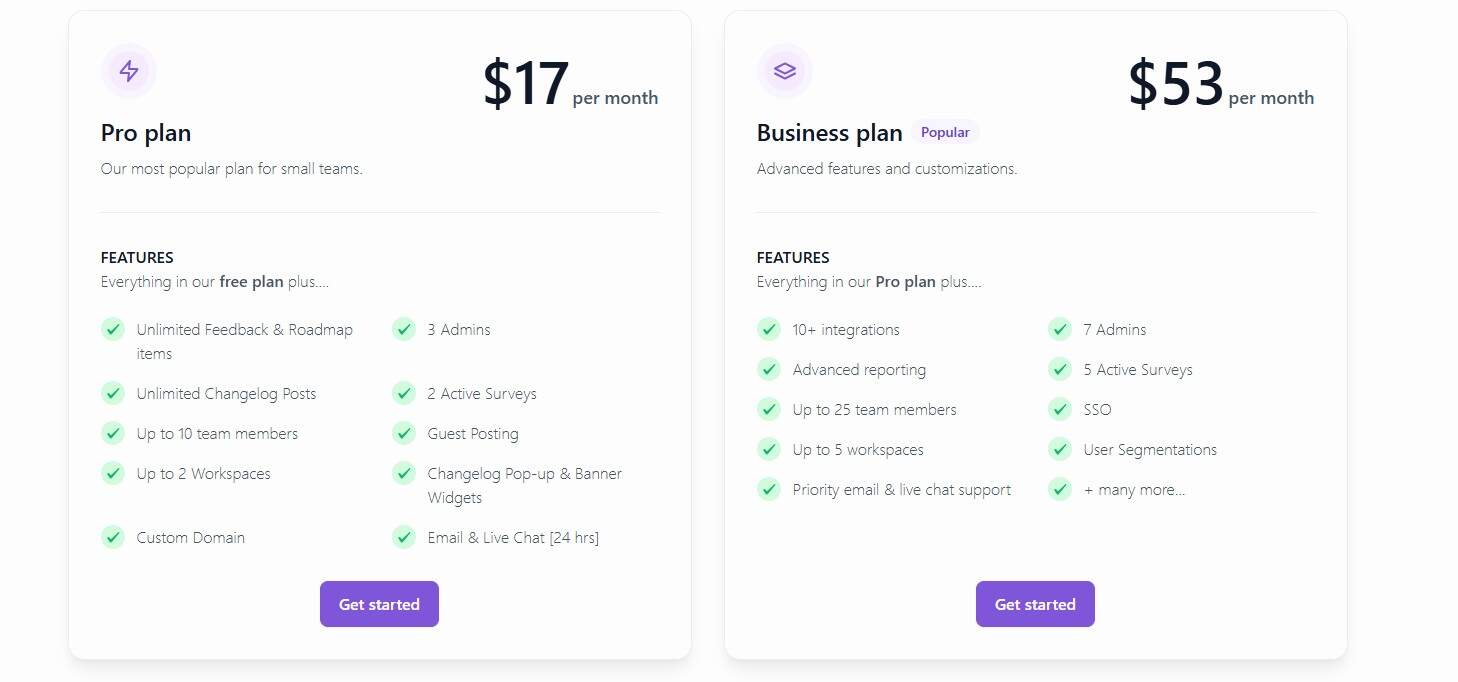Click the checkmark beside Unlimited Changelog Posts
This screenshot has height=682, width=1458.
pyautogui.click(x=112, y=393)
